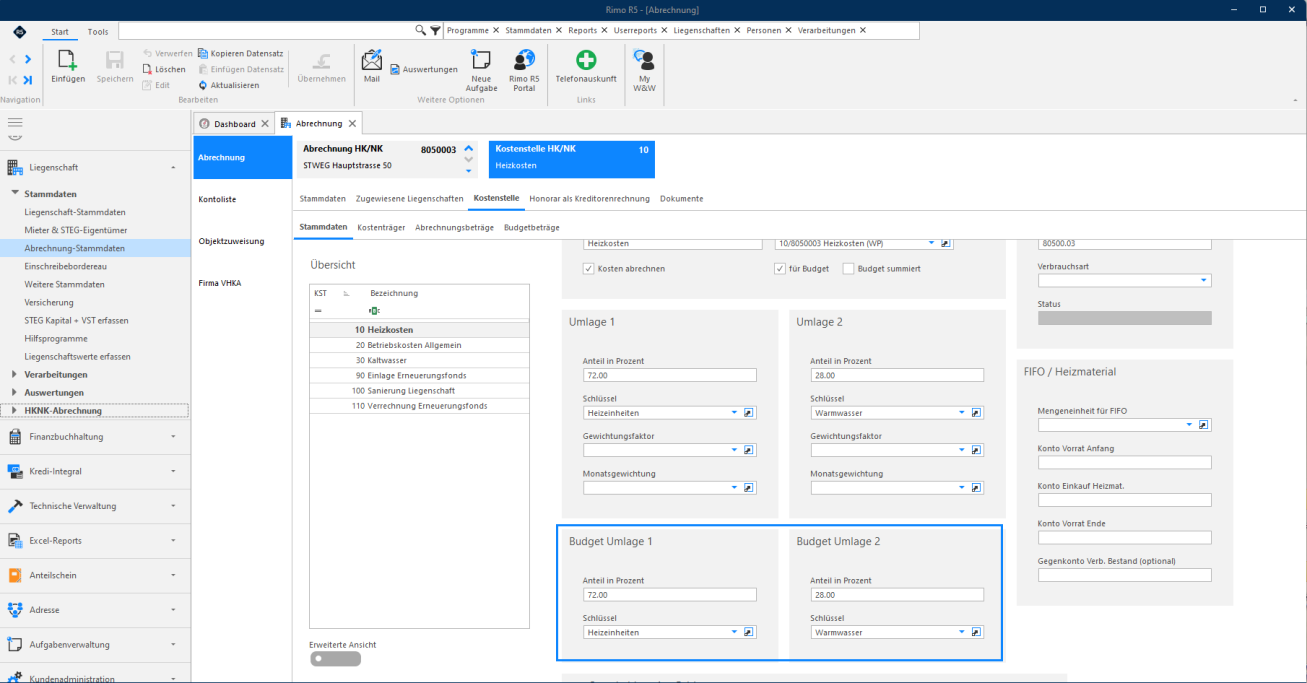Click Umlage 1 Anteil in Prozent field
This screenshot has height=683, width=1307.
(x=670, y=375)
